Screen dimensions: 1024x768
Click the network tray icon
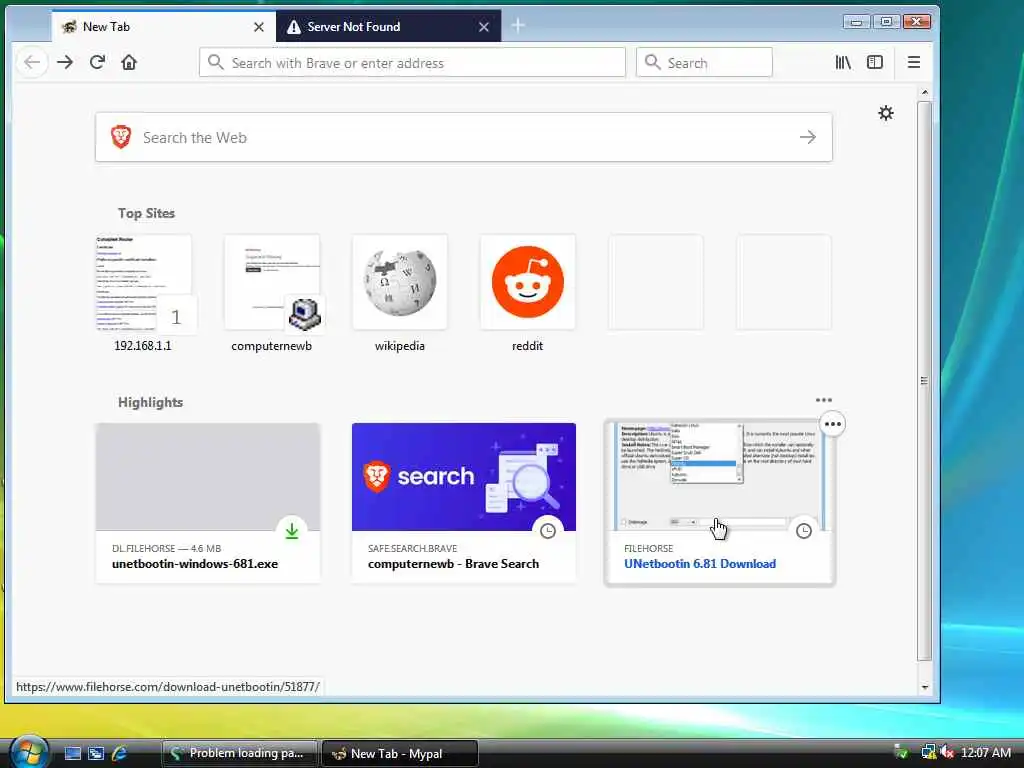tap(928, 752)
